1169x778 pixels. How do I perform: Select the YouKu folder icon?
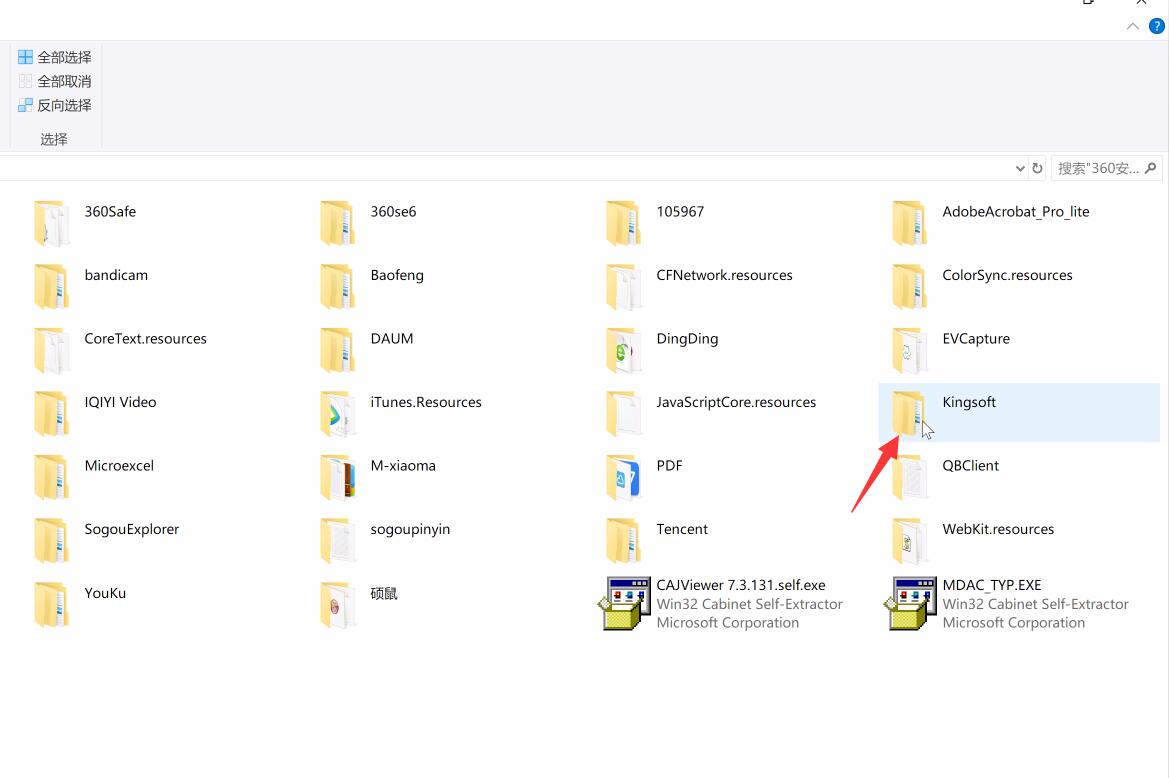coord(51,604)
